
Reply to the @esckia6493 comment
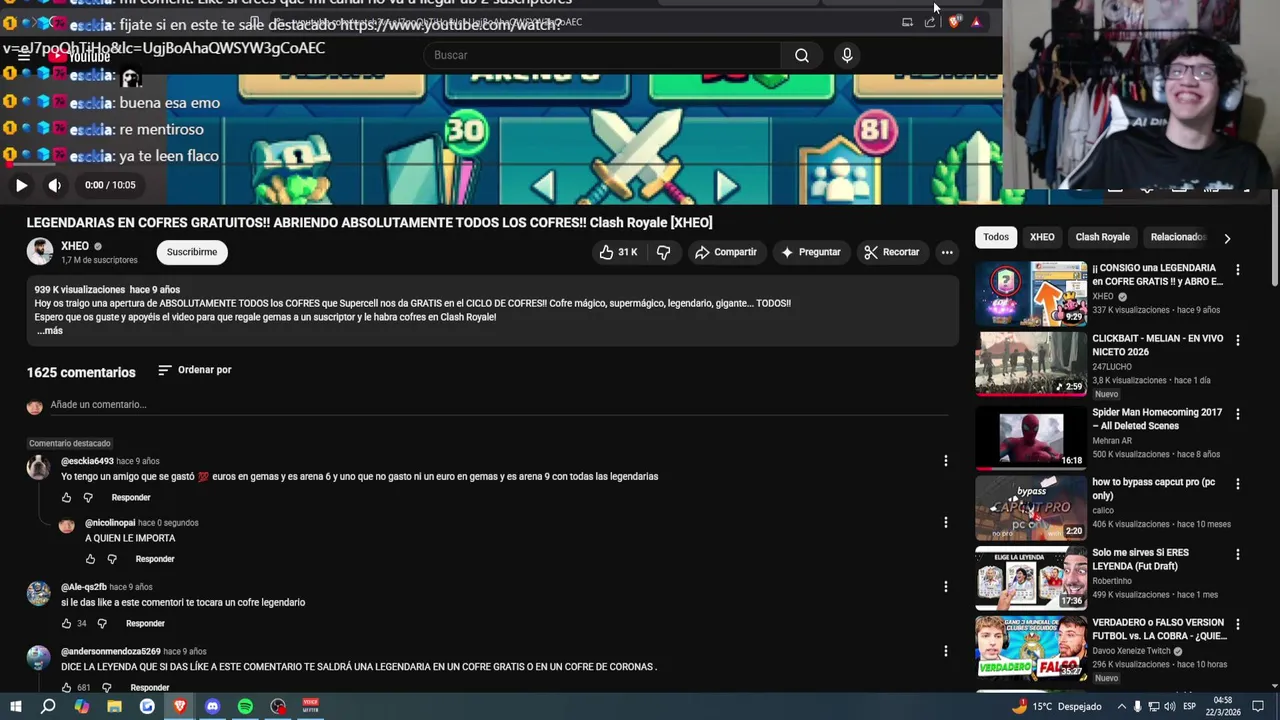coord(131,498)
